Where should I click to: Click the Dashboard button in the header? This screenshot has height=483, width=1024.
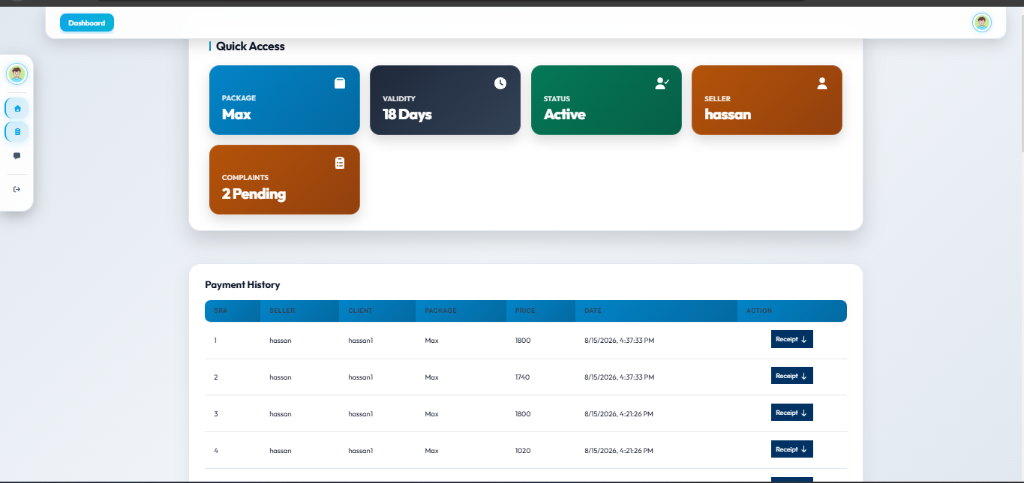coord(87,23)
